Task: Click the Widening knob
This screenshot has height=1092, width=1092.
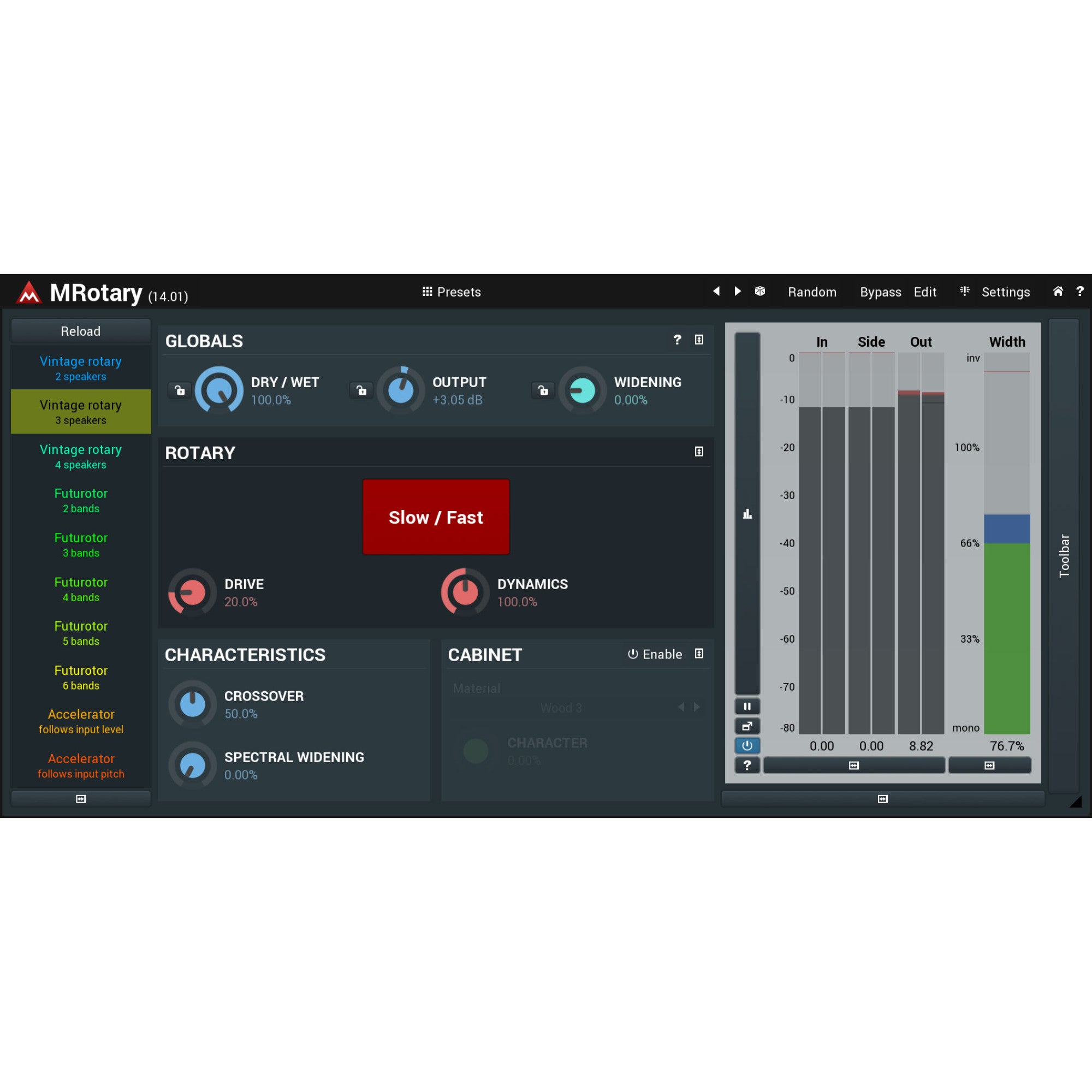Action: (582, 390)
